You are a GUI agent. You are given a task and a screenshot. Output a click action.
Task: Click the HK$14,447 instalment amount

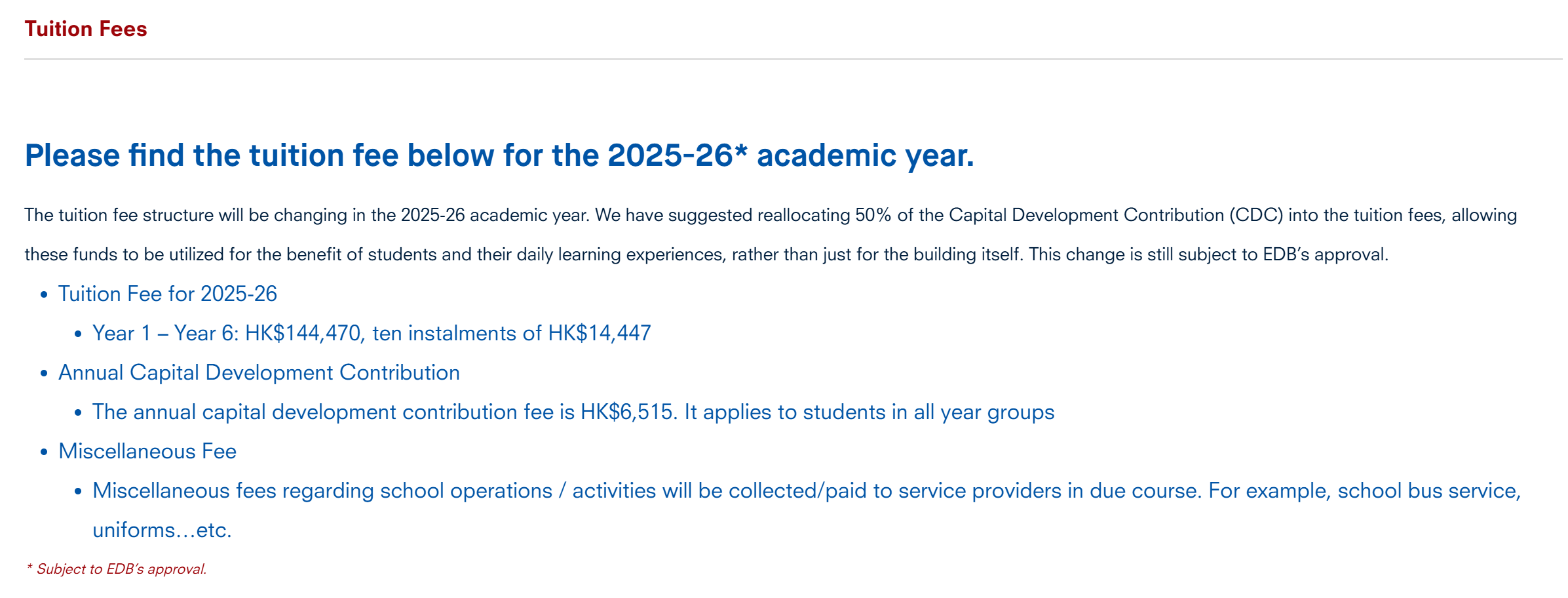click(600, 333)
